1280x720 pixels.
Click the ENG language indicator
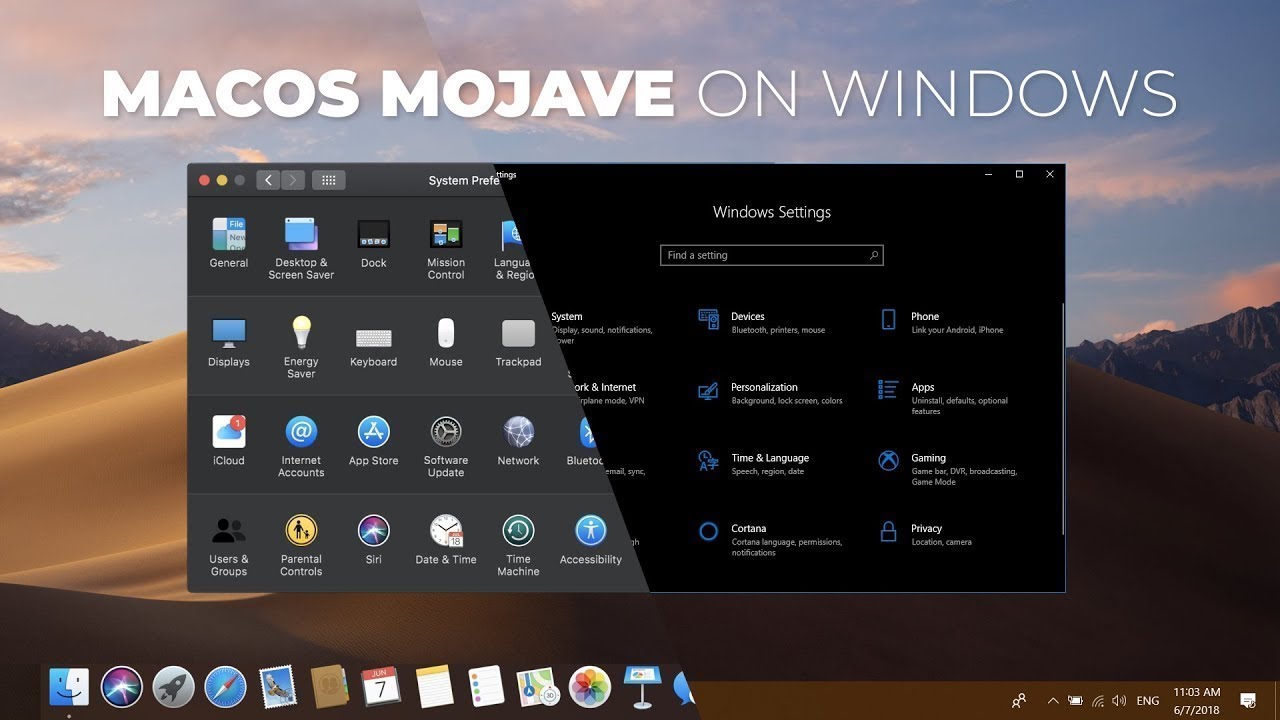coord(1148,700)
